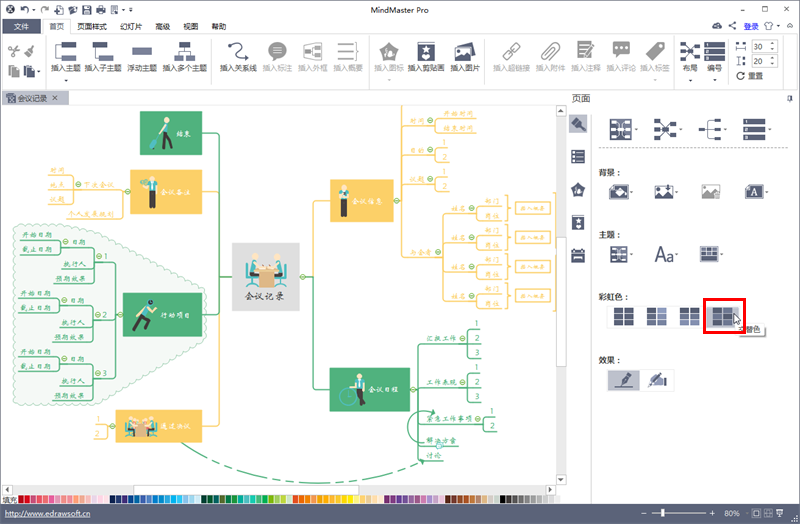This screenshot has width=800, height=524.
Task: Click Save icon in quick access toolbar
Action: pyautogui.click(x=87, y=10)
